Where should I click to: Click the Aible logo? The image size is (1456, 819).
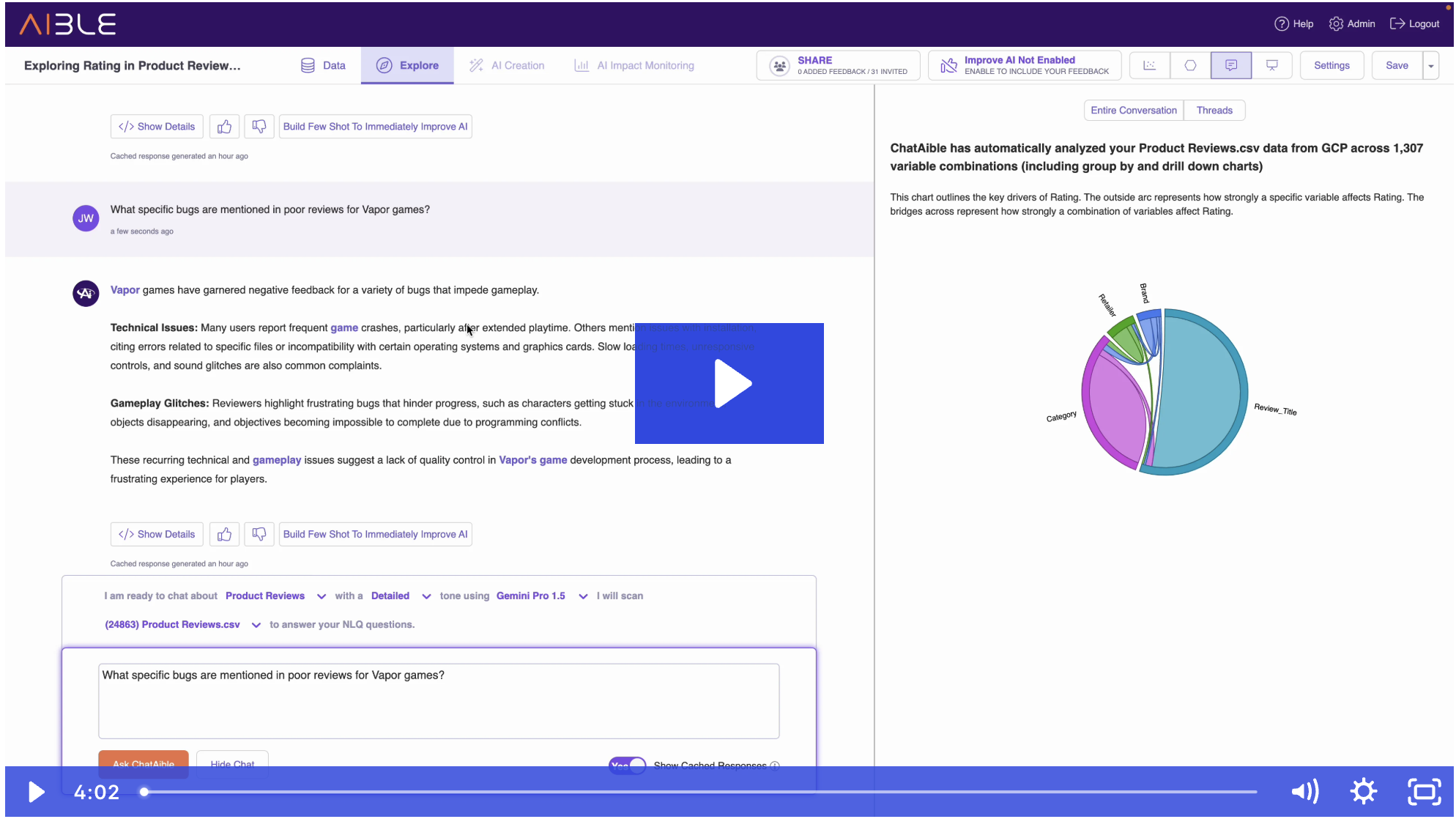coord(67,24)
